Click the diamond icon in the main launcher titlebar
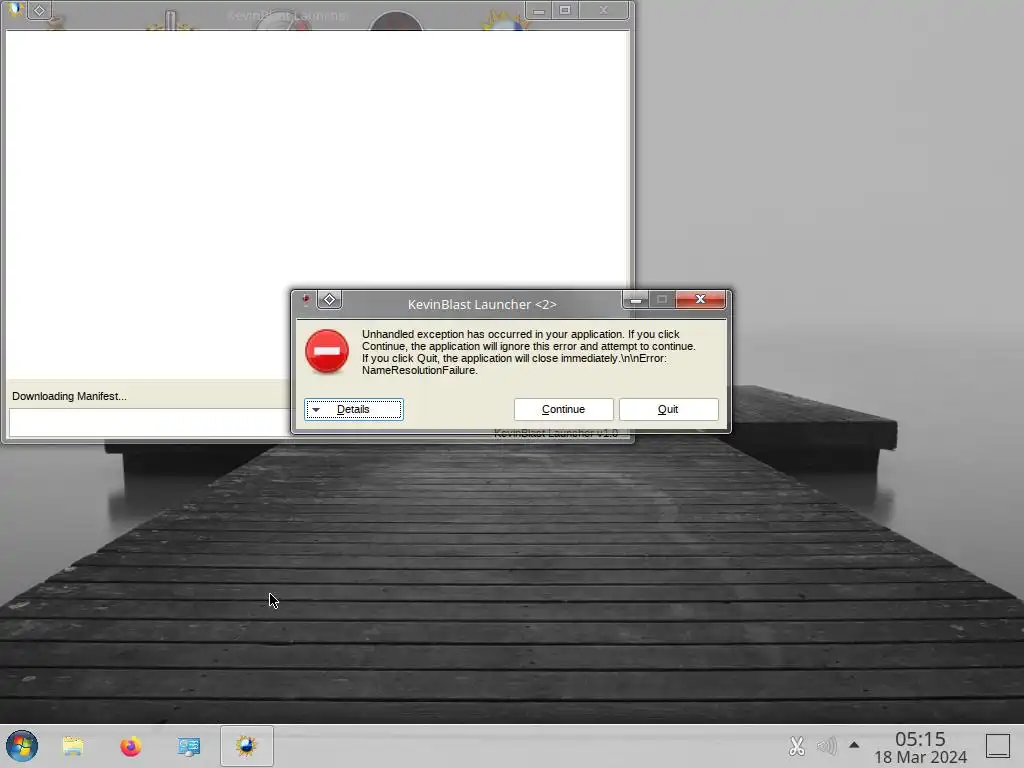 [x=39, y=10]
